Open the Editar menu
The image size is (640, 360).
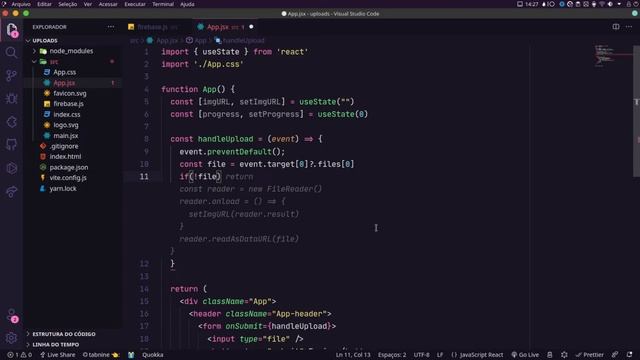click(x=44, y=4)
